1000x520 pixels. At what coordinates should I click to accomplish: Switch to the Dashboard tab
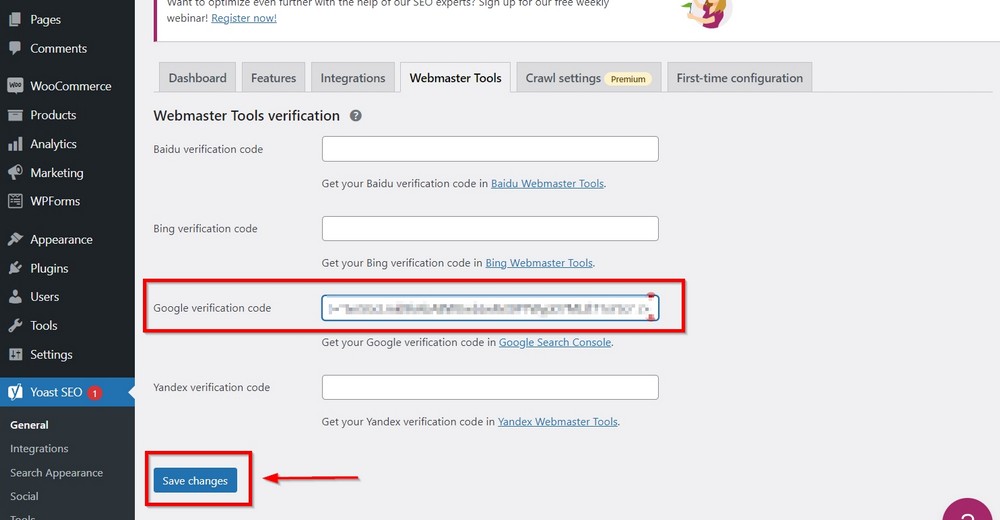click(x=197, y=78)
